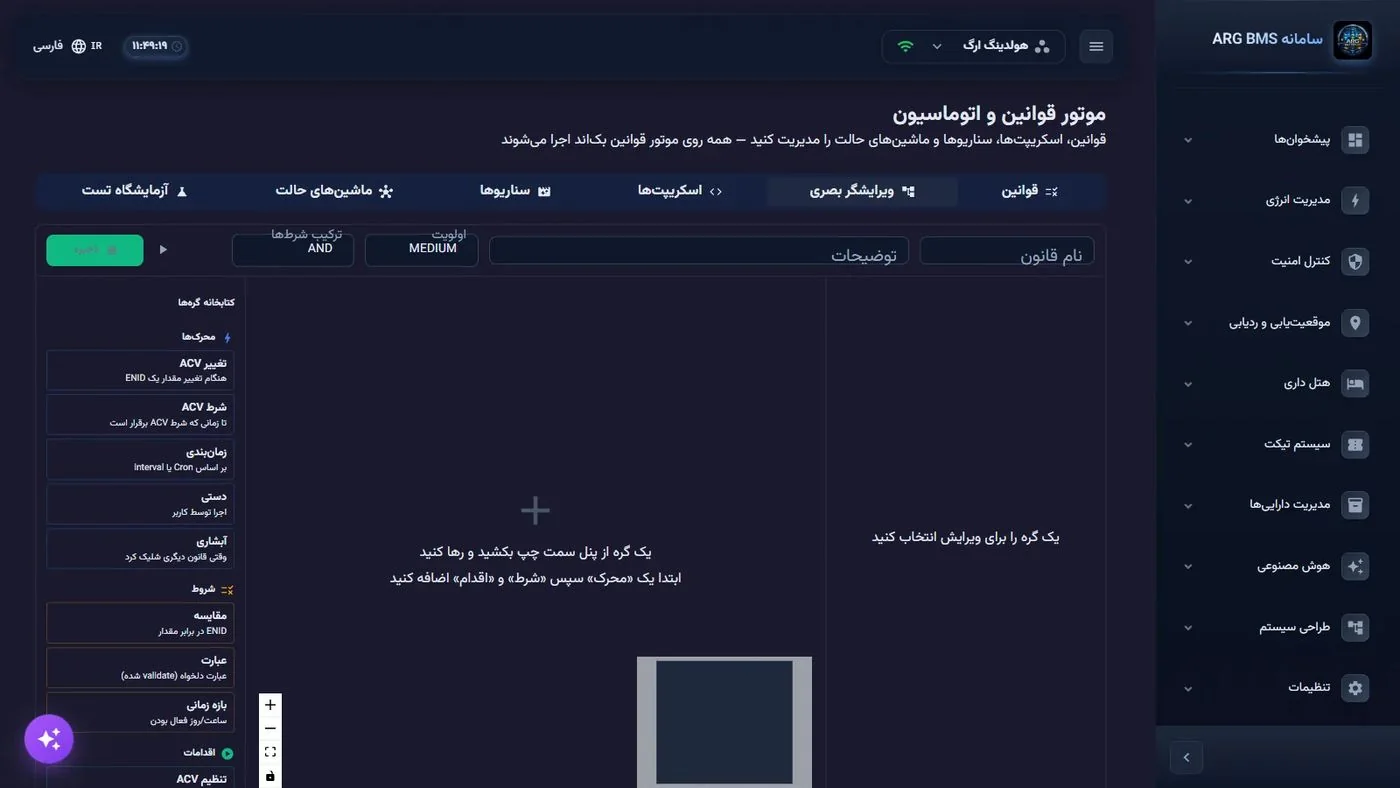Open the AND condition combination dropdown
The width and height of the screenshot is (1400, 788).
pyautogui.click(x=293, y=250)
